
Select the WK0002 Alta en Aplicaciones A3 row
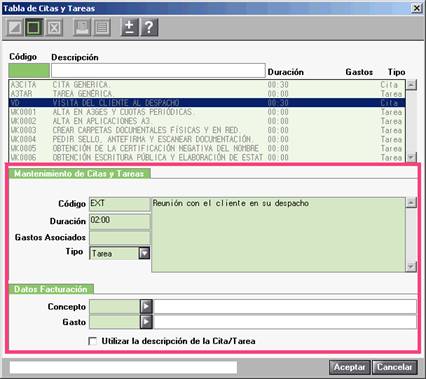[x=207, y=121]
